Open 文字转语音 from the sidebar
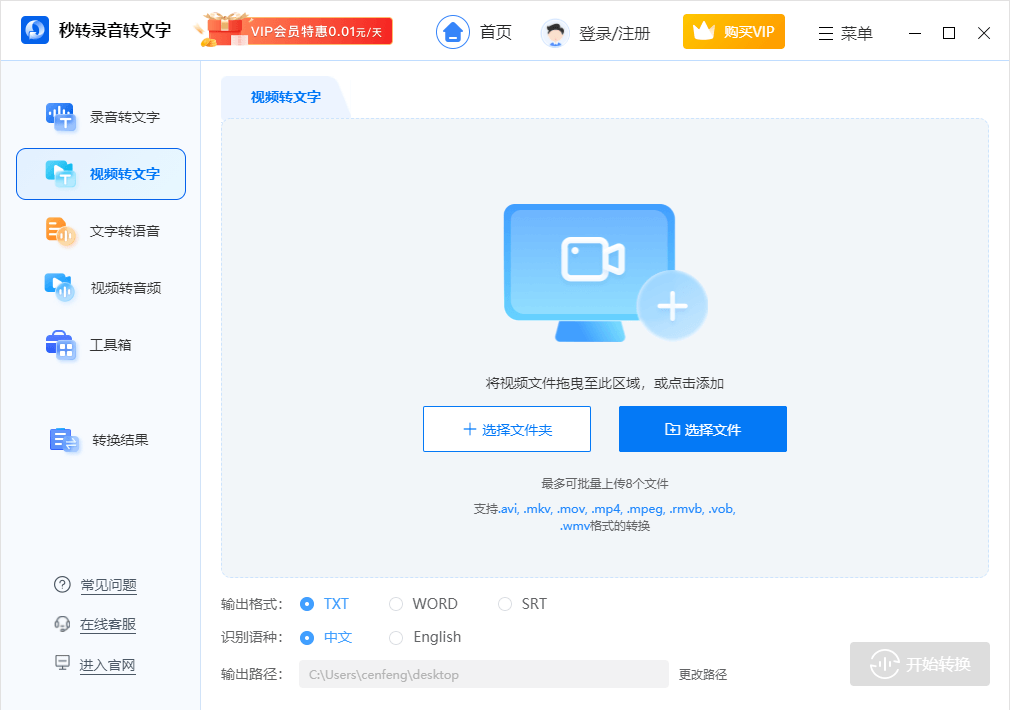Screen dimensions: 1010x710 coord(101,231)
